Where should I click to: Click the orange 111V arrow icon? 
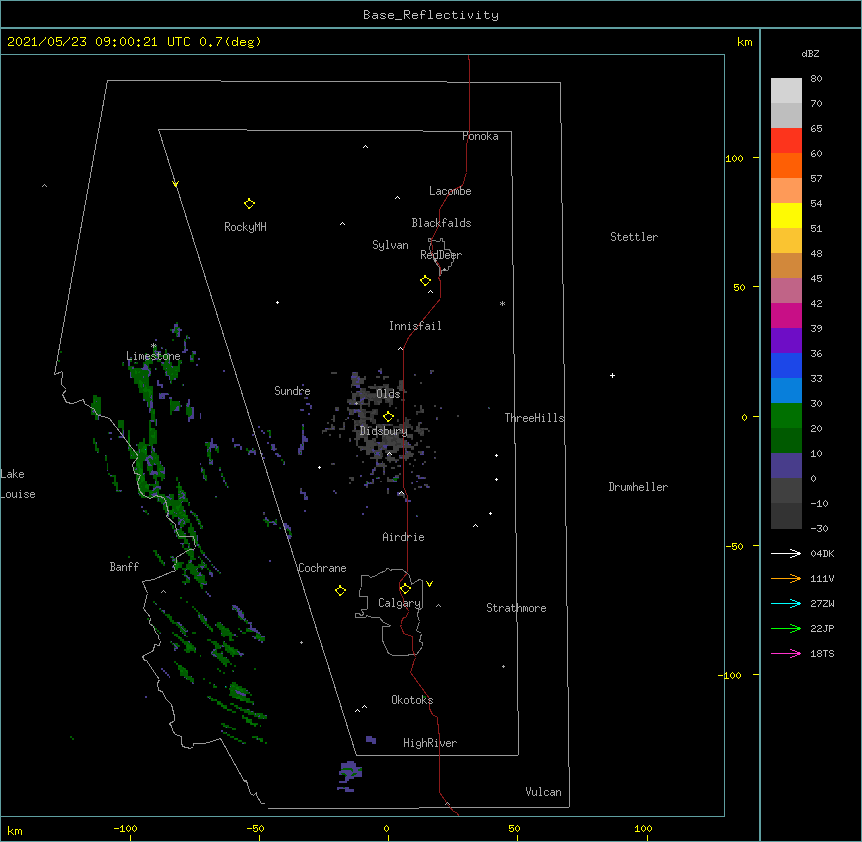(786, 578)
